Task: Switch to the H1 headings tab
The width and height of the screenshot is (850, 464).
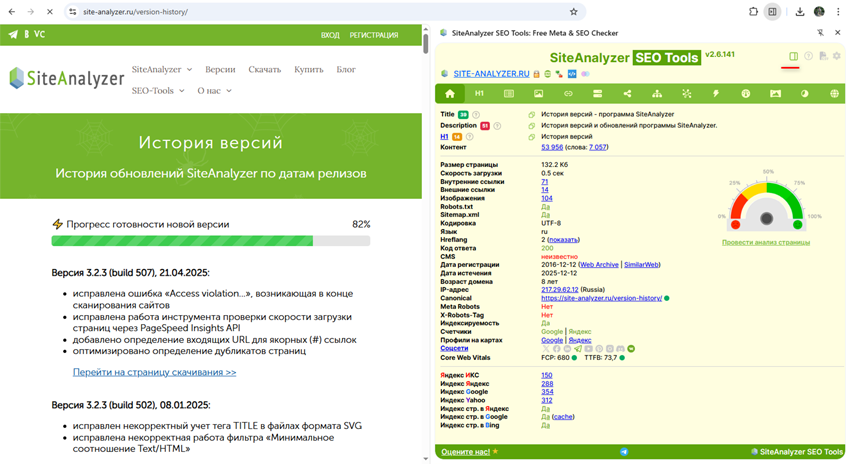Action: [479, 94]
